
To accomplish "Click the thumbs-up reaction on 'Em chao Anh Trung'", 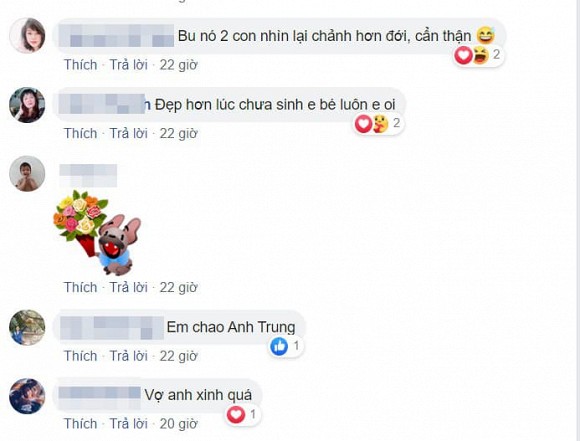I will (279, 347).
